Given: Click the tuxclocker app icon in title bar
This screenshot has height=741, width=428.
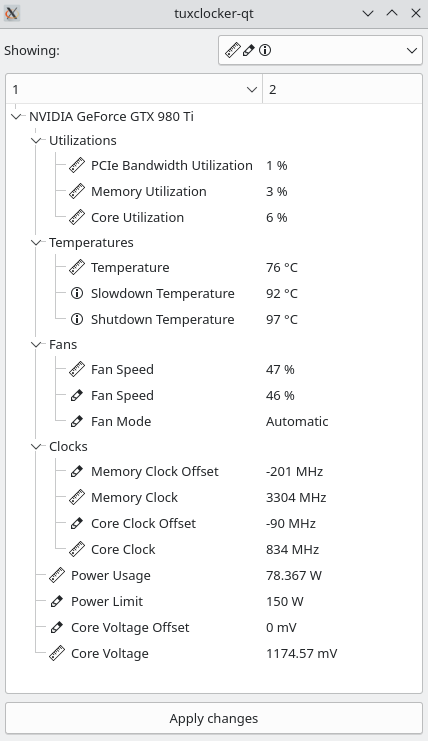Looking at the screenshot, I should click(12, 13).
